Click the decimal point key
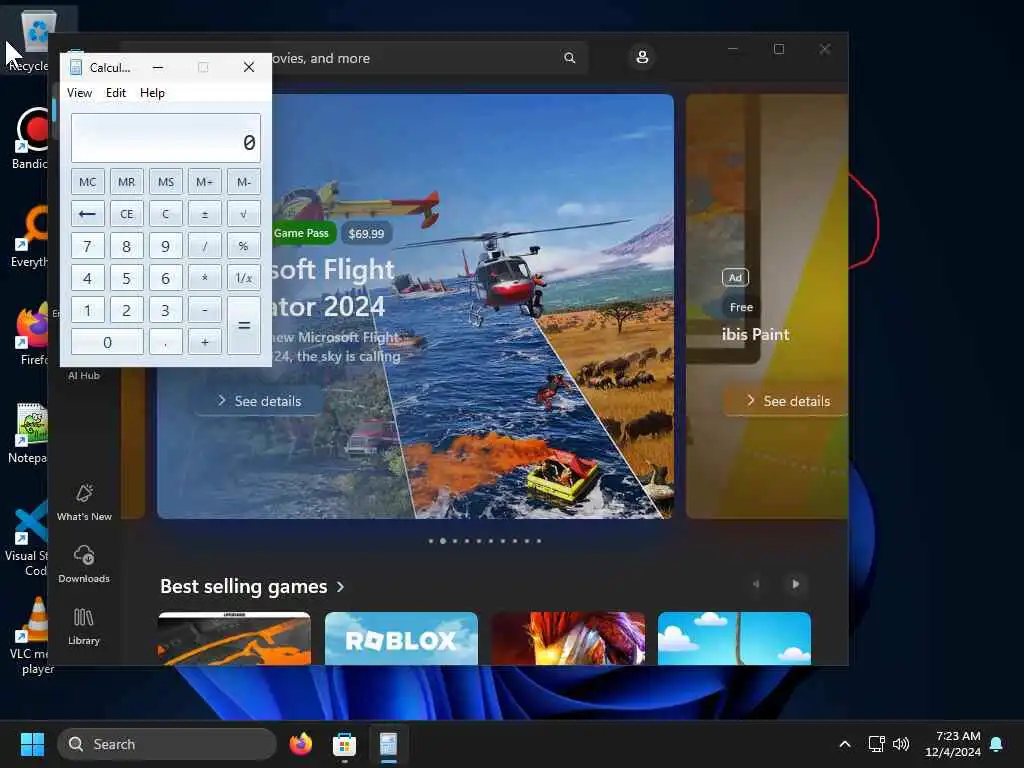This screenshot has height=768, width=1024. coord(166,342)
